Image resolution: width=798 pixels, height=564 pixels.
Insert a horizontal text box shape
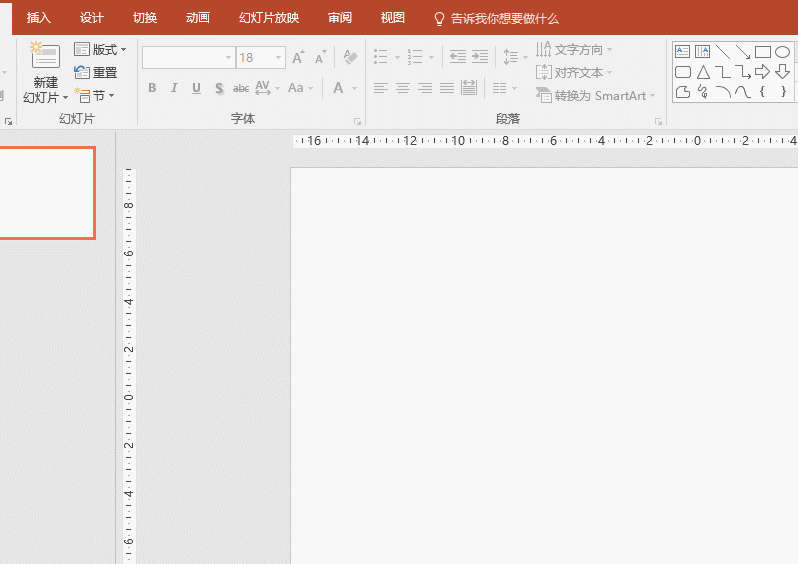point(683,52)
